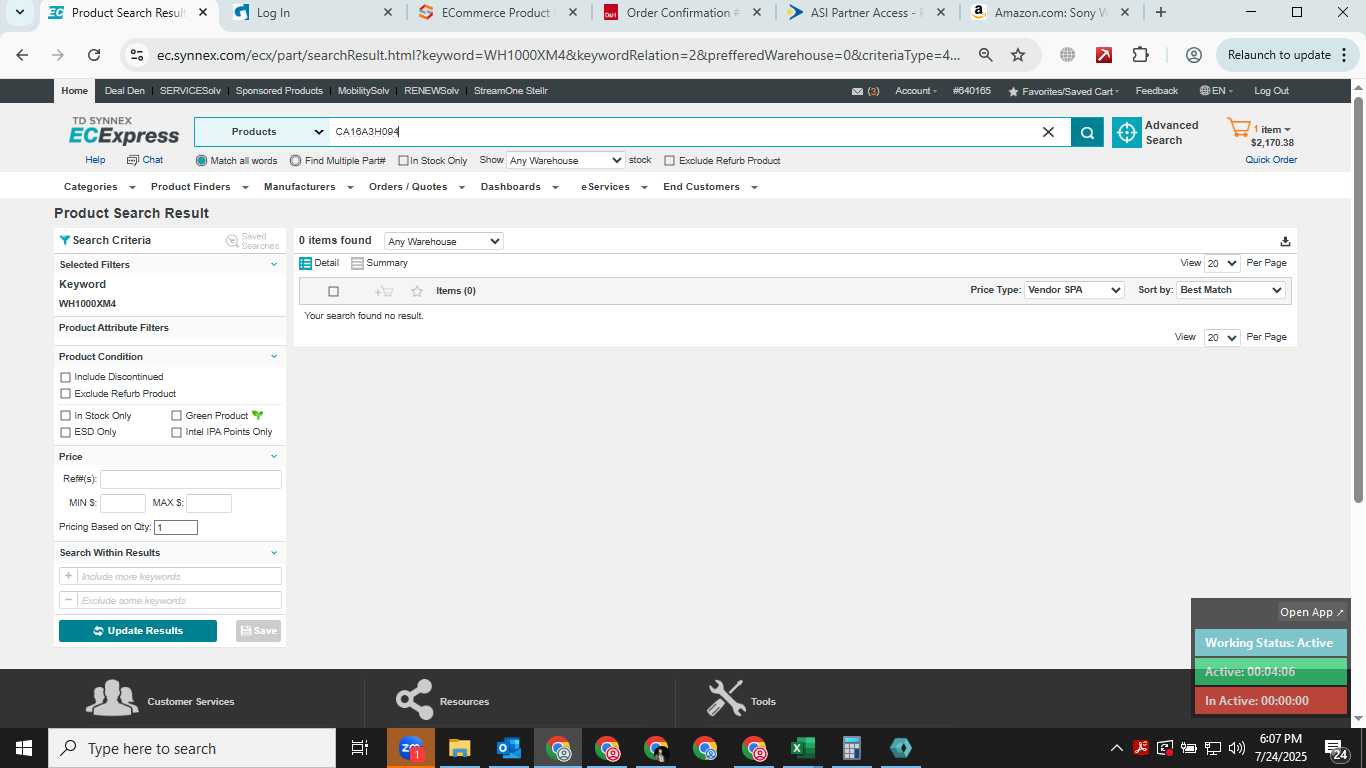Open Zoom from the taskbar
Viewport: 1366px width, 768px height.
[410, 748]
